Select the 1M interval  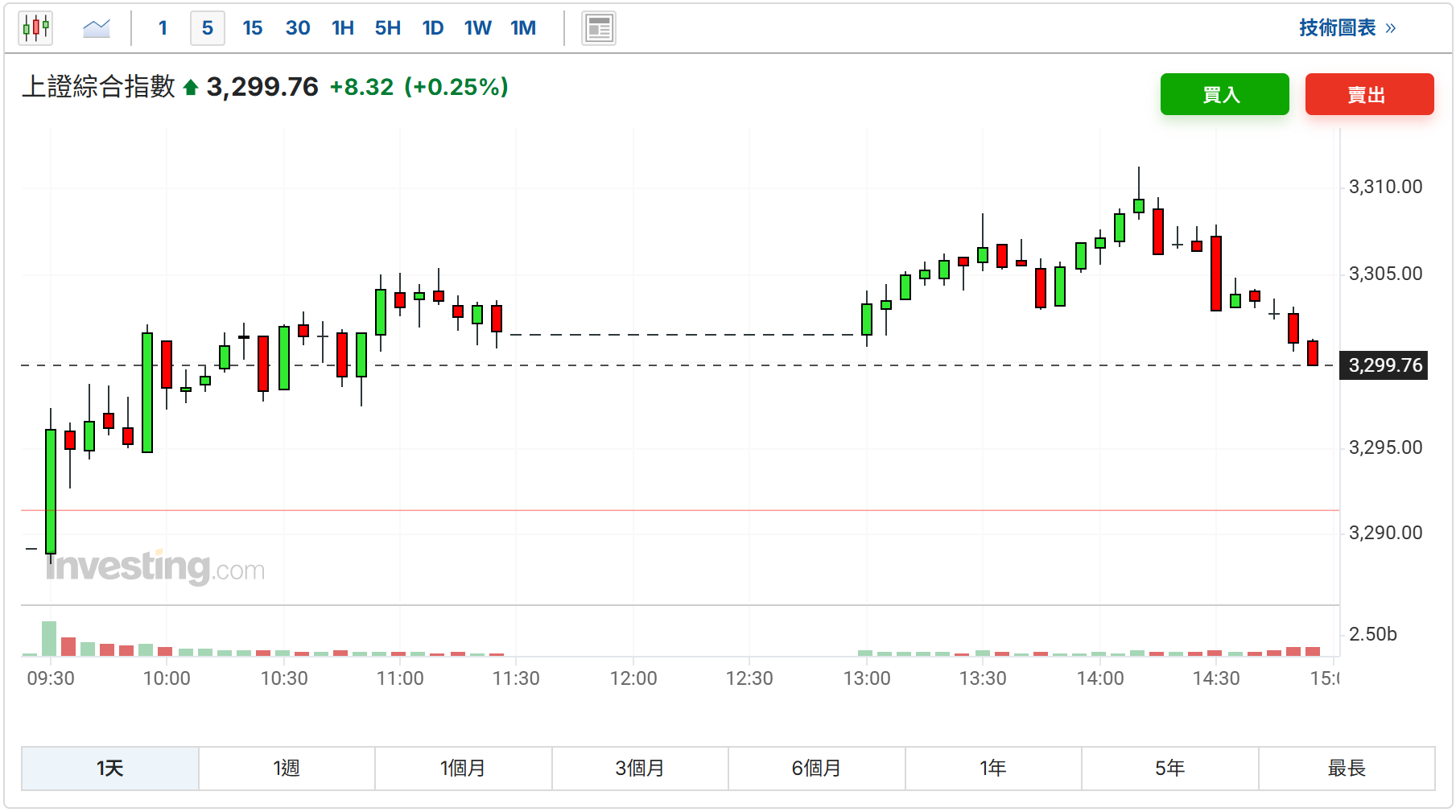click(523, 28)
